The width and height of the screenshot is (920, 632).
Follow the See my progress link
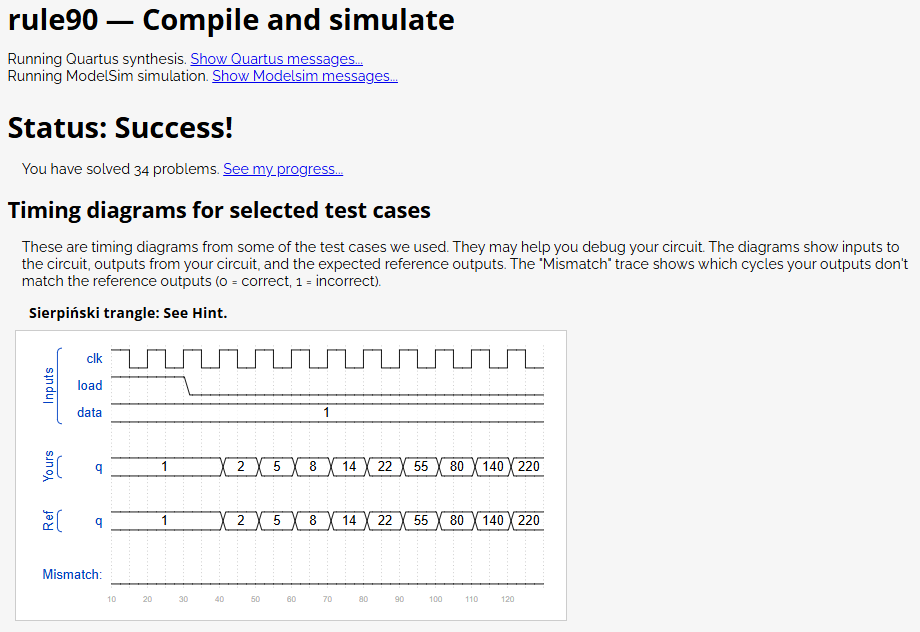pos(283,169)
